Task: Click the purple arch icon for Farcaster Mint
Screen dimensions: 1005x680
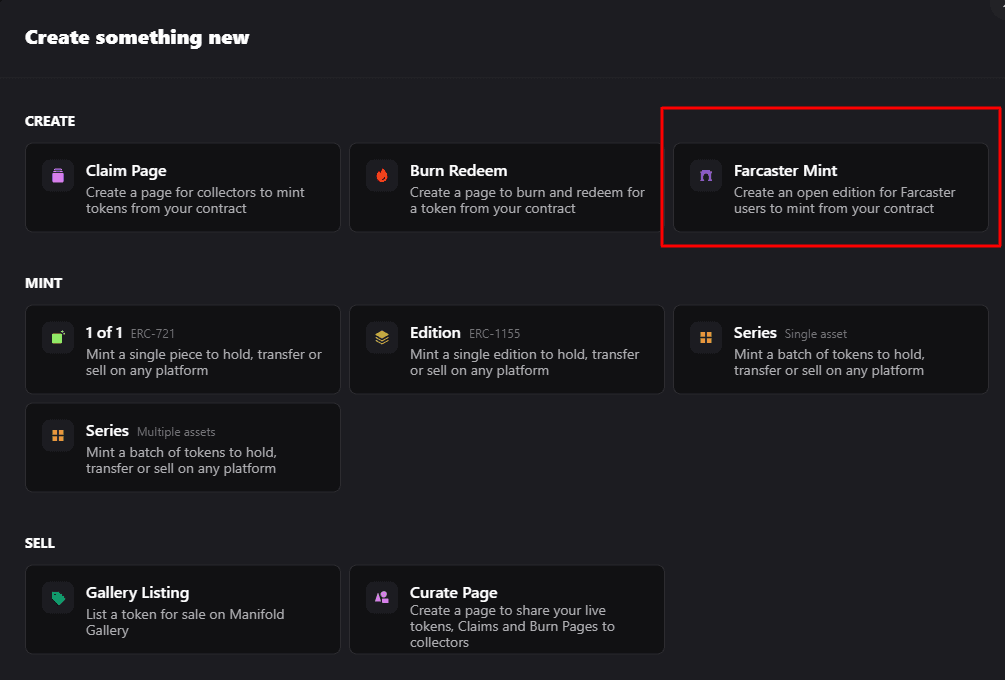Action: (x=706, y=175)
